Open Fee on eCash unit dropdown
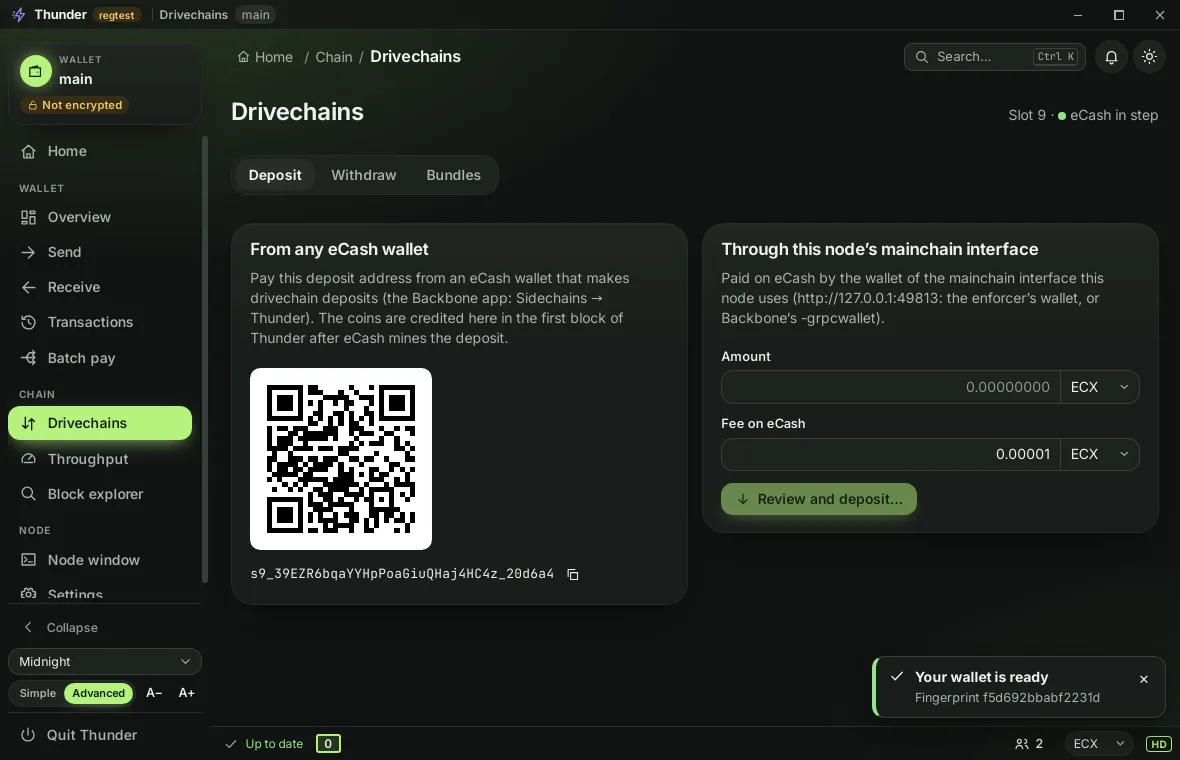The height and width of the screenshot is (760, 1180). [x=1099, y=454]
